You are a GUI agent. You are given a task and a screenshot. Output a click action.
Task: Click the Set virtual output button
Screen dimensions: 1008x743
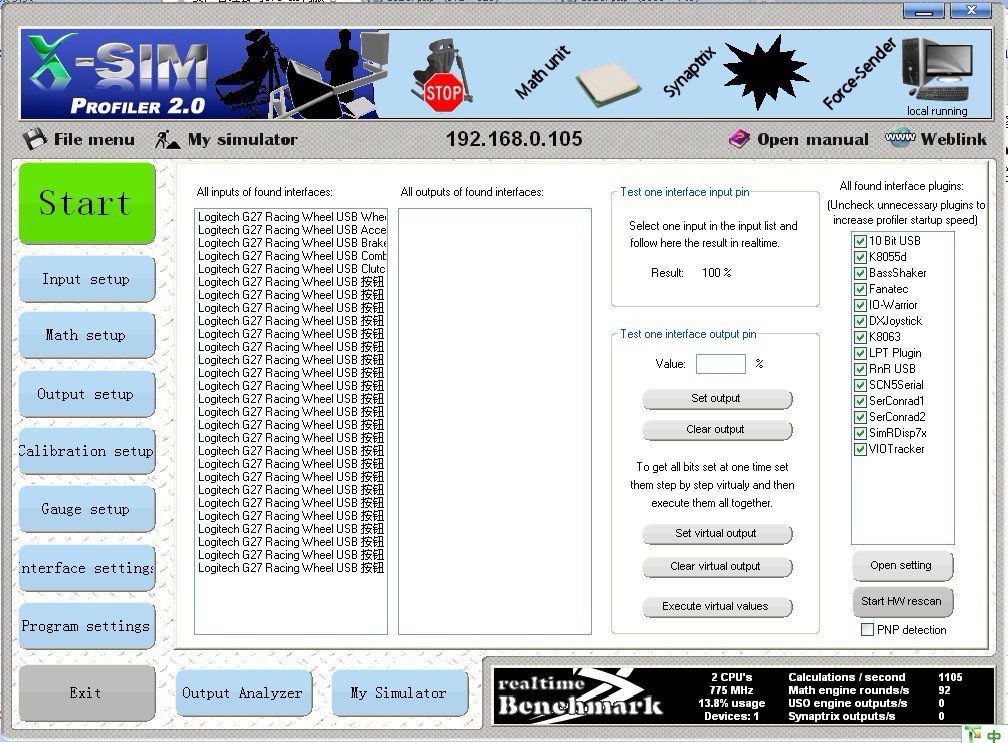tap(717, 534)
